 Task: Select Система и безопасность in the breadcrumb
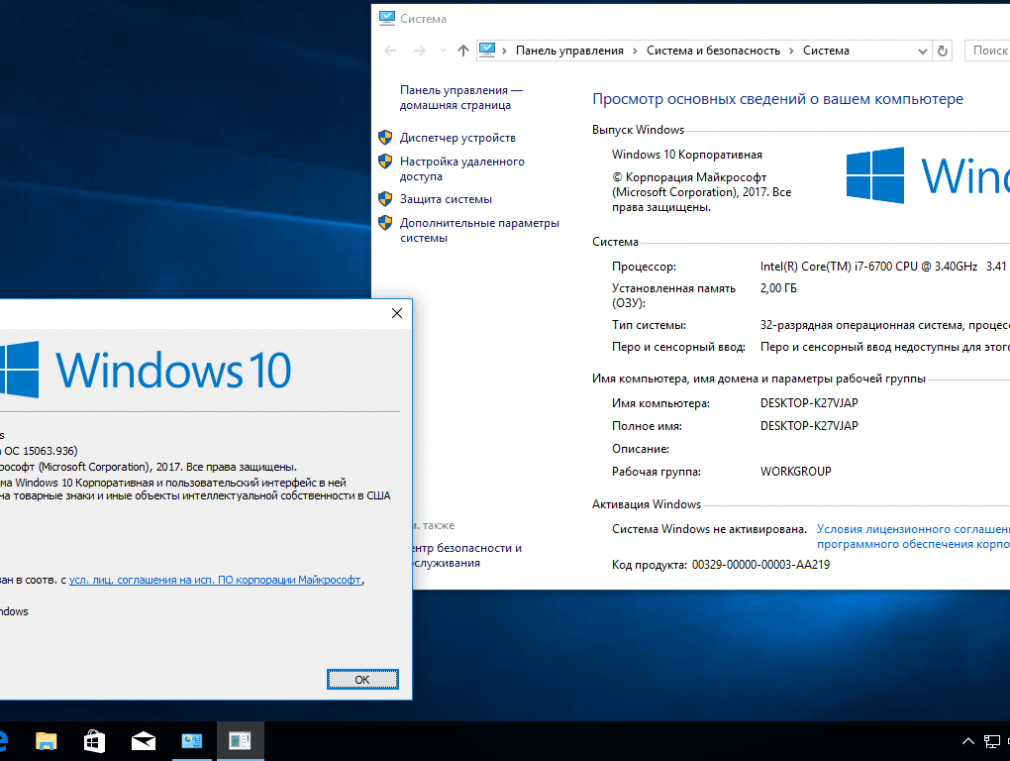[x=713, y=50]
